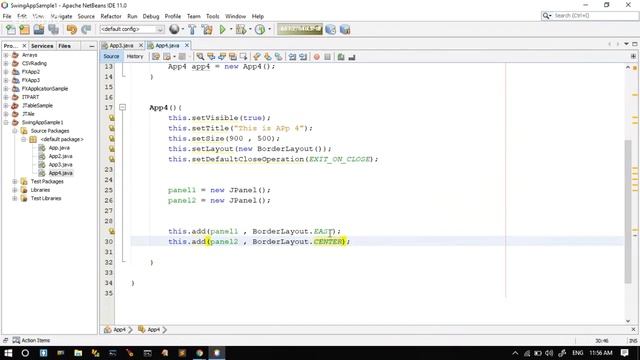Expand the Arrays project node

click(6, 55)
